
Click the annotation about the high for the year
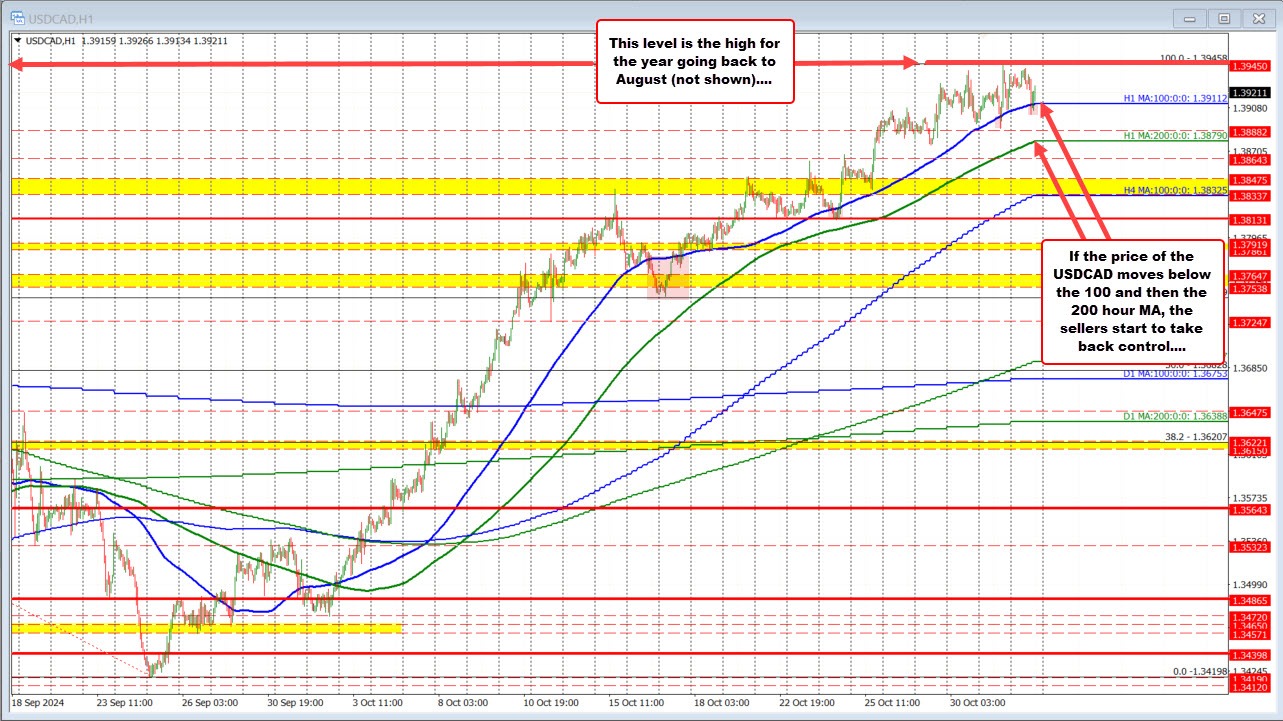(695, 61)
